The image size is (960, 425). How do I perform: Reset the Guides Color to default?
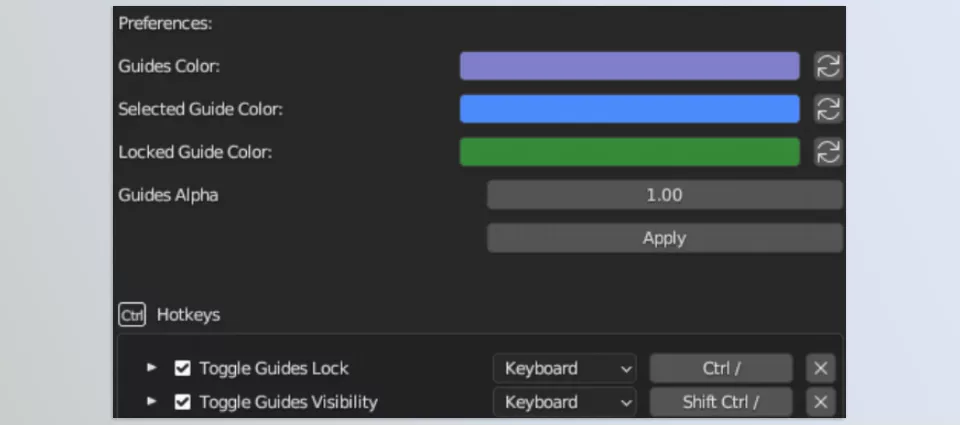click(828, 67)
